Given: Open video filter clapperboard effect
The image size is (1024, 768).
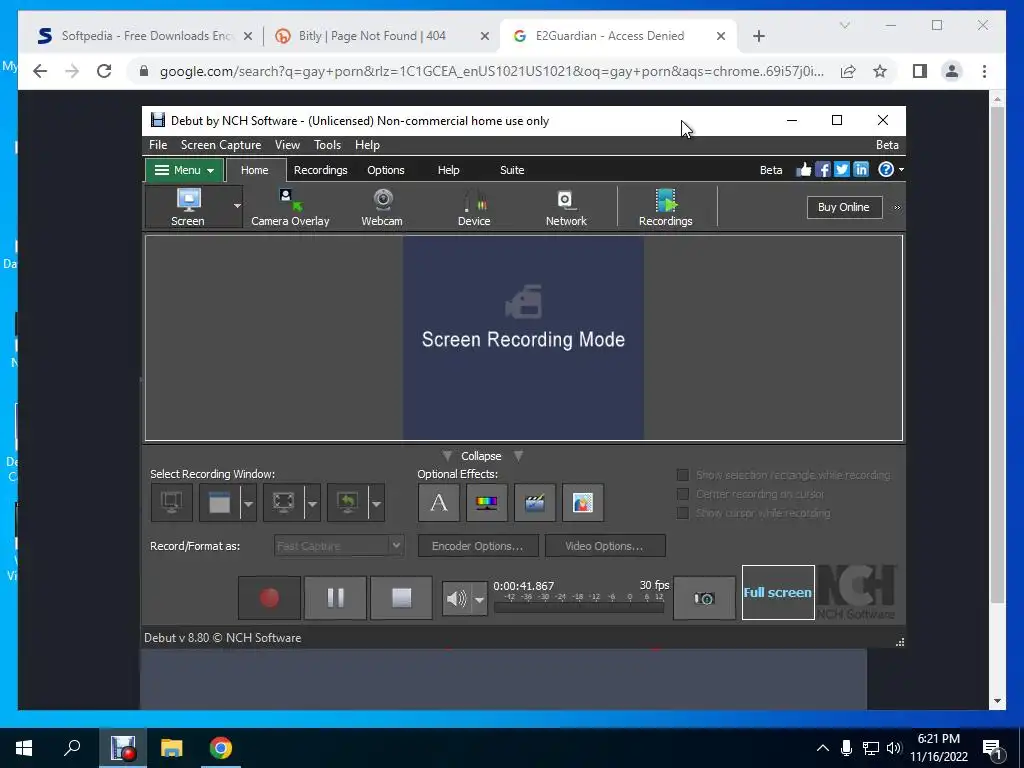Looking at the screenshot, I should tap(535, 502).
